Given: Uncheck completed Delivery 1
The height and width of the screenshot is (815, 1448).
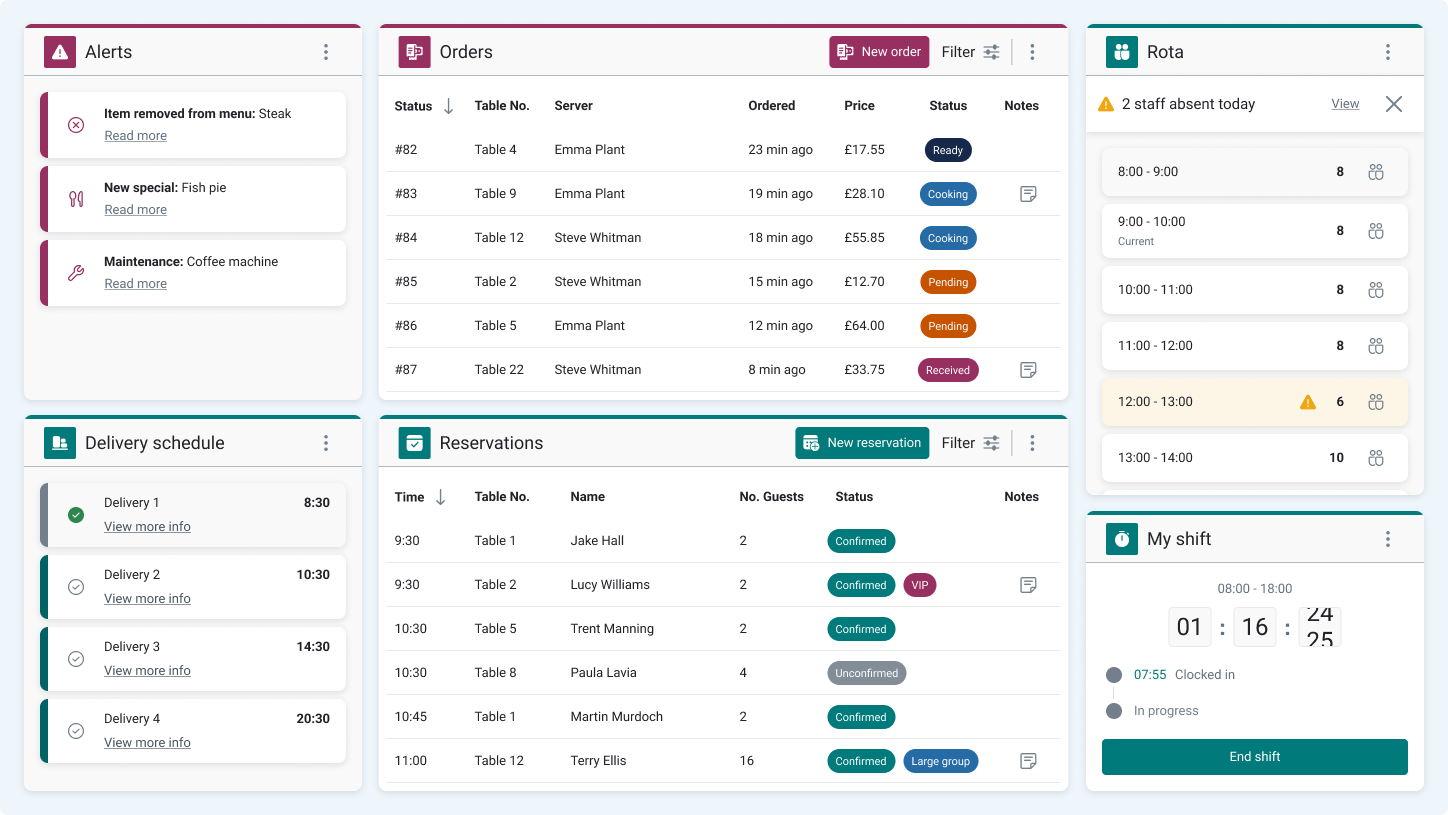Looking at the screenshot, I should (x=76, y=515).
